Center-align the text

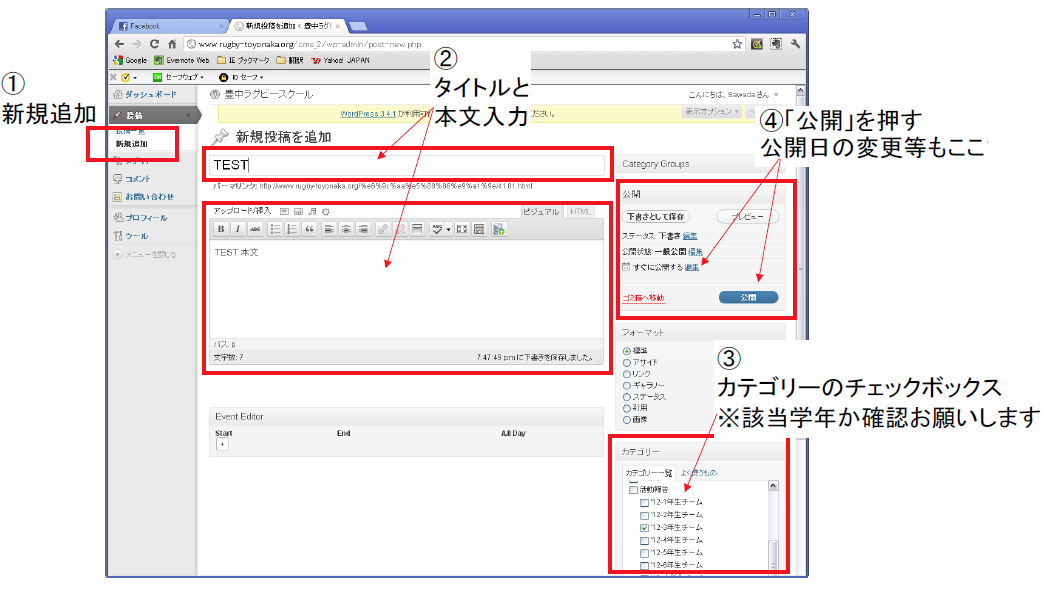click(x=346, y=229)
